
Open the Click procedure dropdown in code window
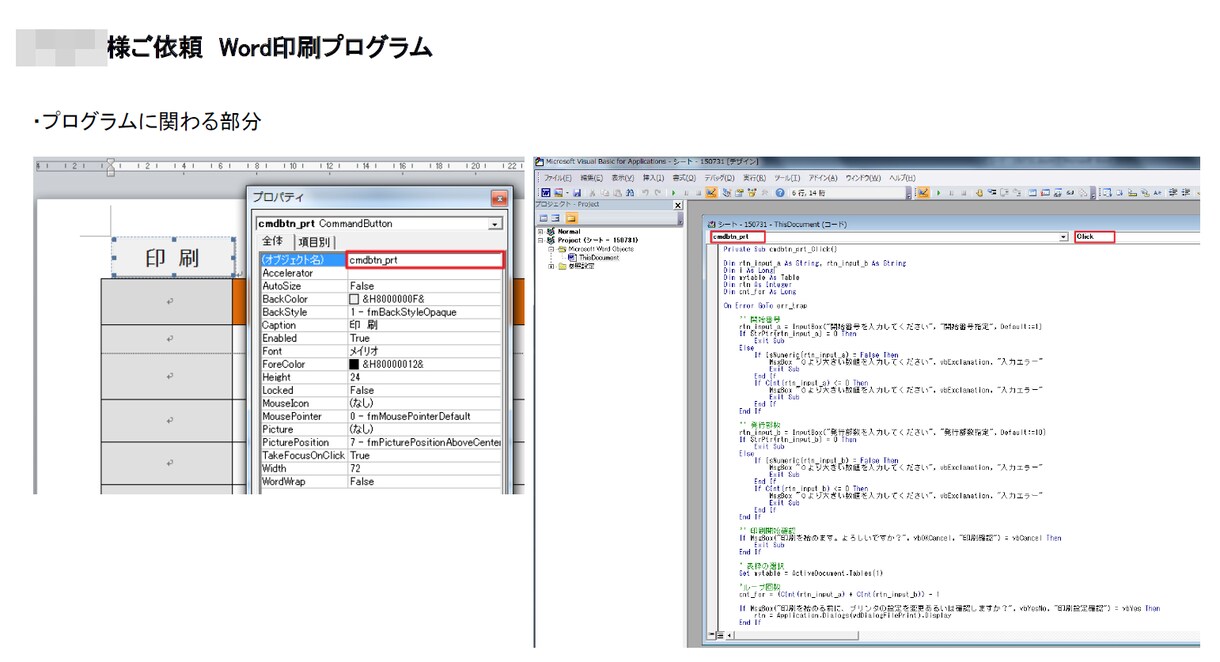tap(1095, 237)
